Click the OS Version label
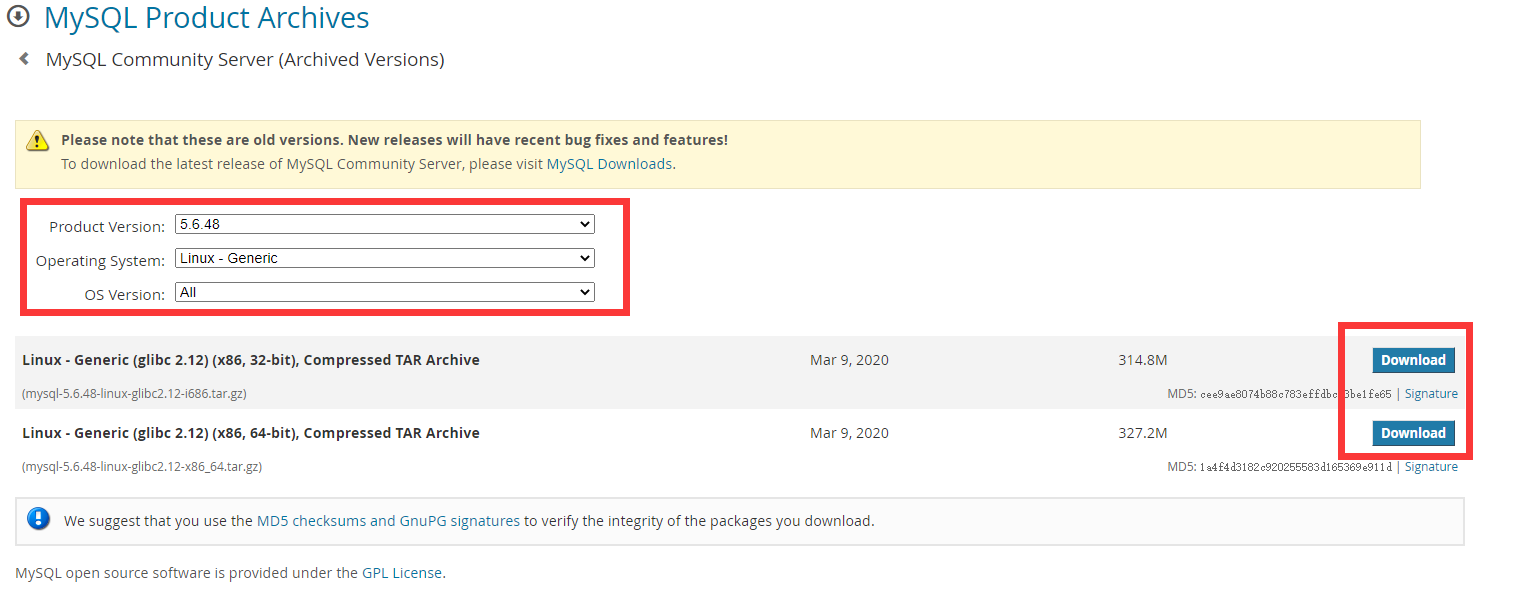Viewport: 1516px width, 599px height. point(125,295)
